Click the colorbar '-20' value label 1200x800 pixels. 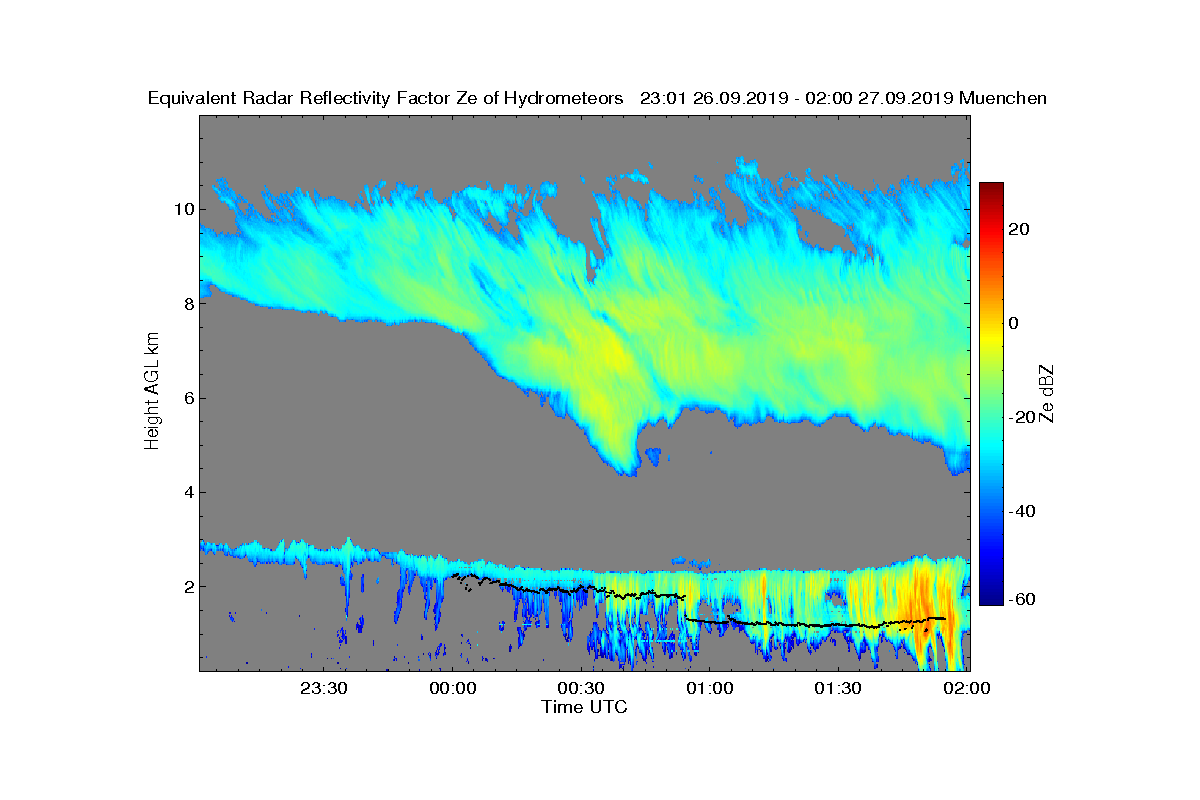[1022, 417]
